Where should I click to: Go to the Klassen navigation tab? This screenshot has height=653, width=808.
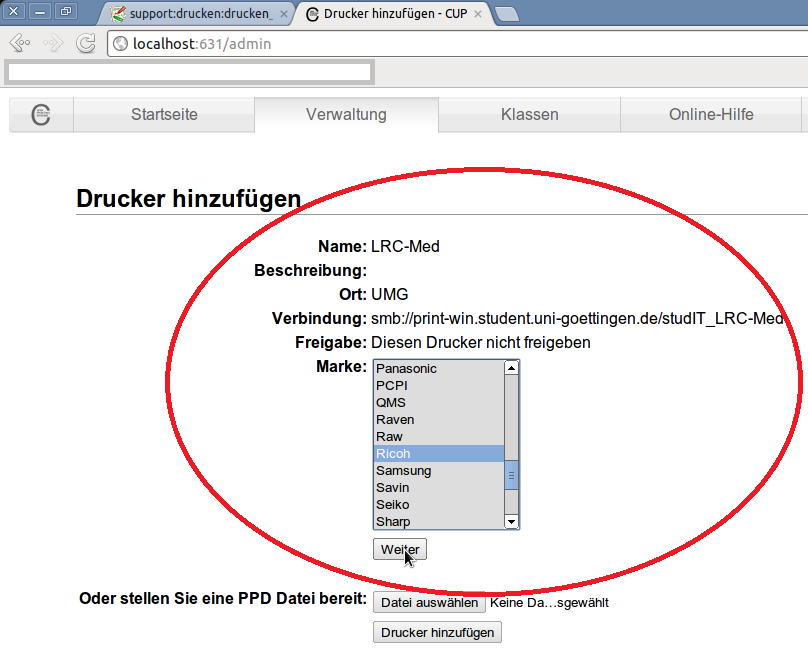pos(529,114)
